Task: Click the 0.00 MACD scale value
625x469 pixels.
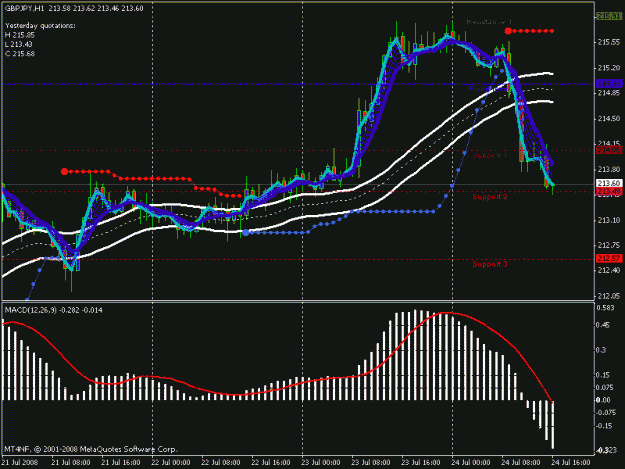Action: coord(603,400)
